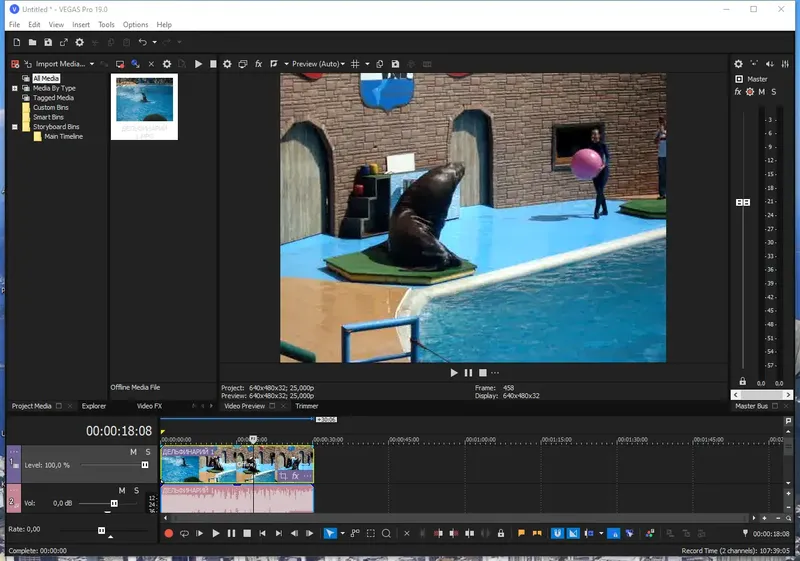Select the Zoom magnifier tool in timeline toolbar
The width and height of the screenshot is (800, 561).
pyautogui.click(x=386, y=534)
